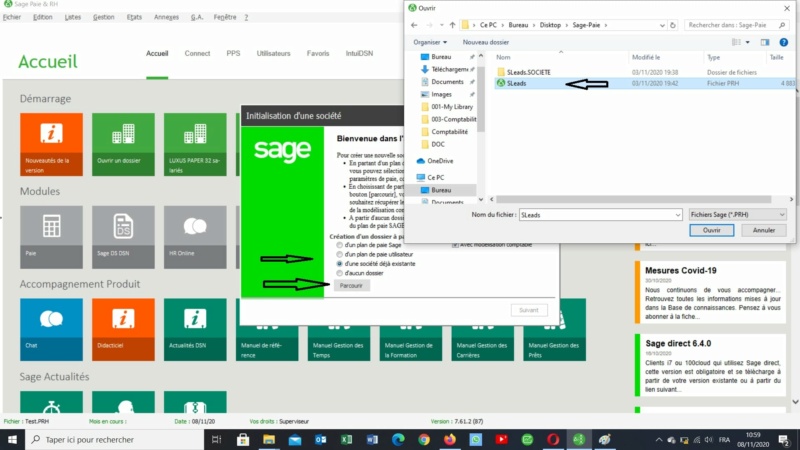Open Word from the taskbar
This screenshot has width=800, height=450.
click(372, 439)
